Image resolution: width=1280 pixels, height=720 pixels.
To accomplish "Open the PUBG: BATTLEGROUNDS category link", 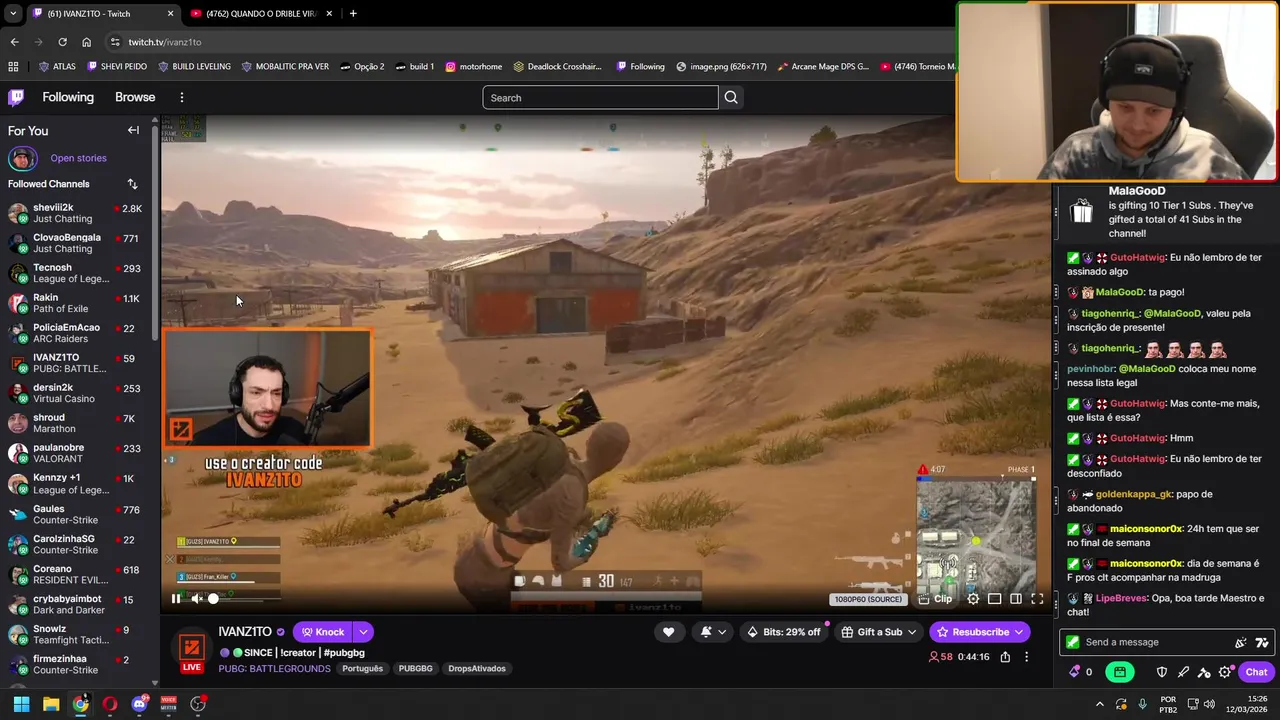I will tap(274, 668).
